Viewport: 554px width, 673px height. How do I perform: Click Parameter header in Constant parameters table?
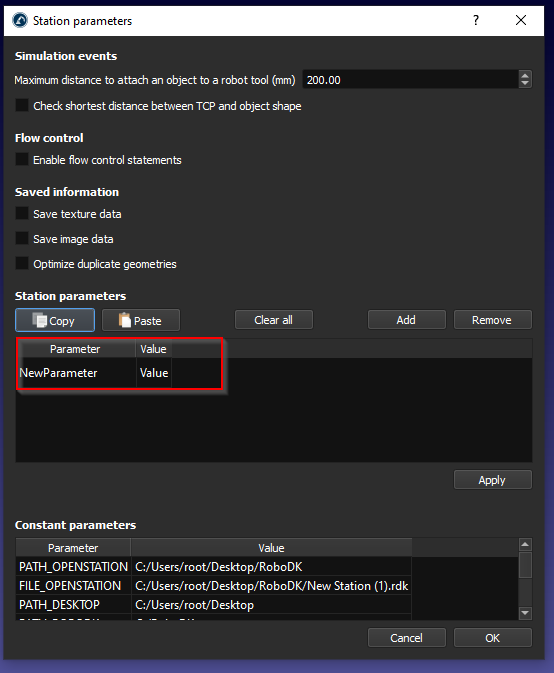click(x=73, y=548)
